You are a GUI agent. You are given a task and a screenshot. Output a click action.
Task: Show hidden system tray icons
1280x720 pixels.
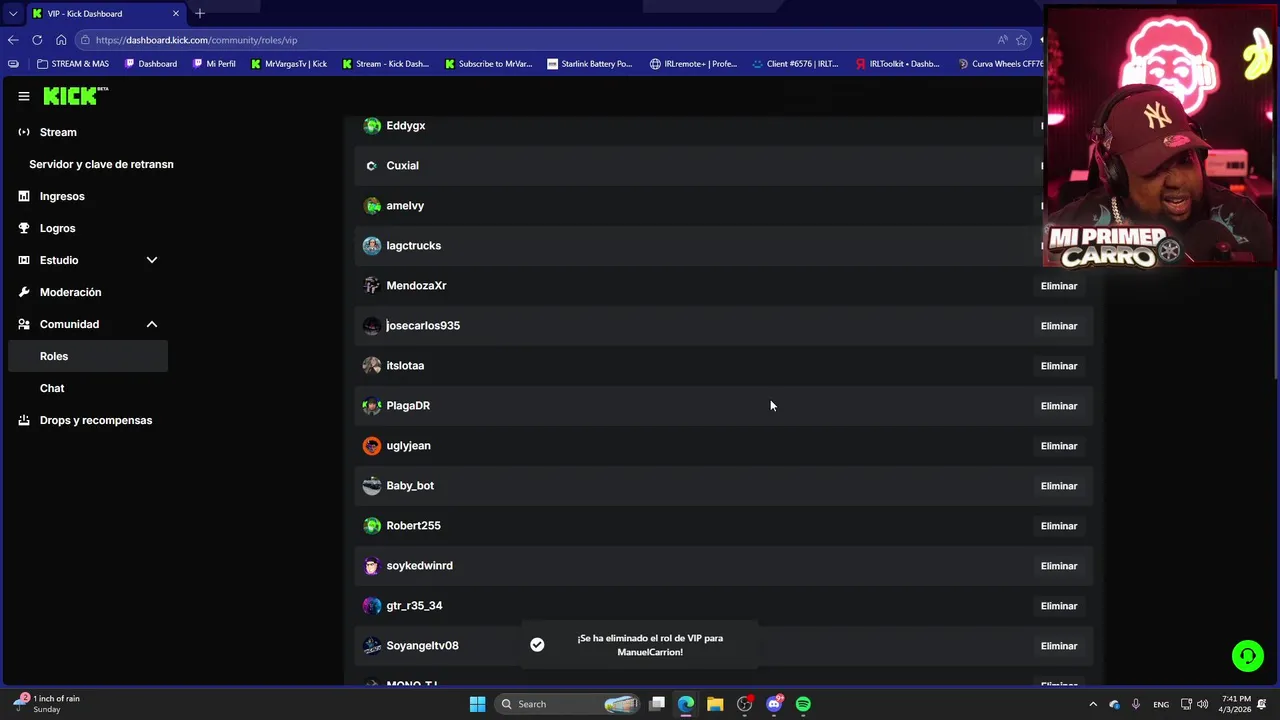[x=1092, y=704]
